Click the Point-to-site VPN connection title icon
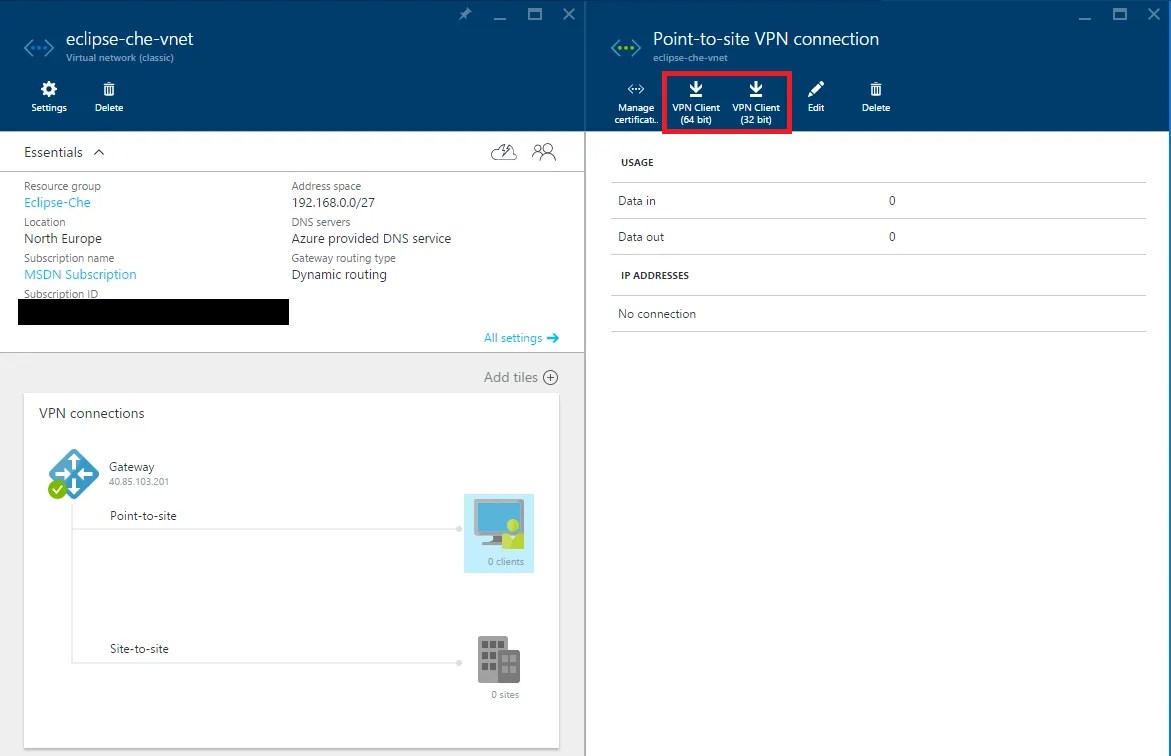This screenshot has height=756, width=1171. point(626,49)
